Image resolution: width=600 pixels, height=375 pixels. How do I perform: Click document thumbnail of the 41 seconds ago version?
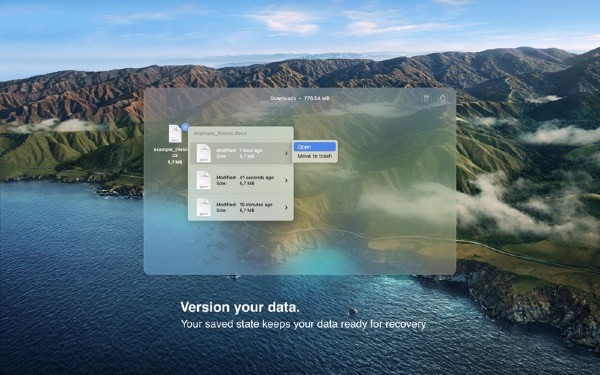tap(204, 180)
